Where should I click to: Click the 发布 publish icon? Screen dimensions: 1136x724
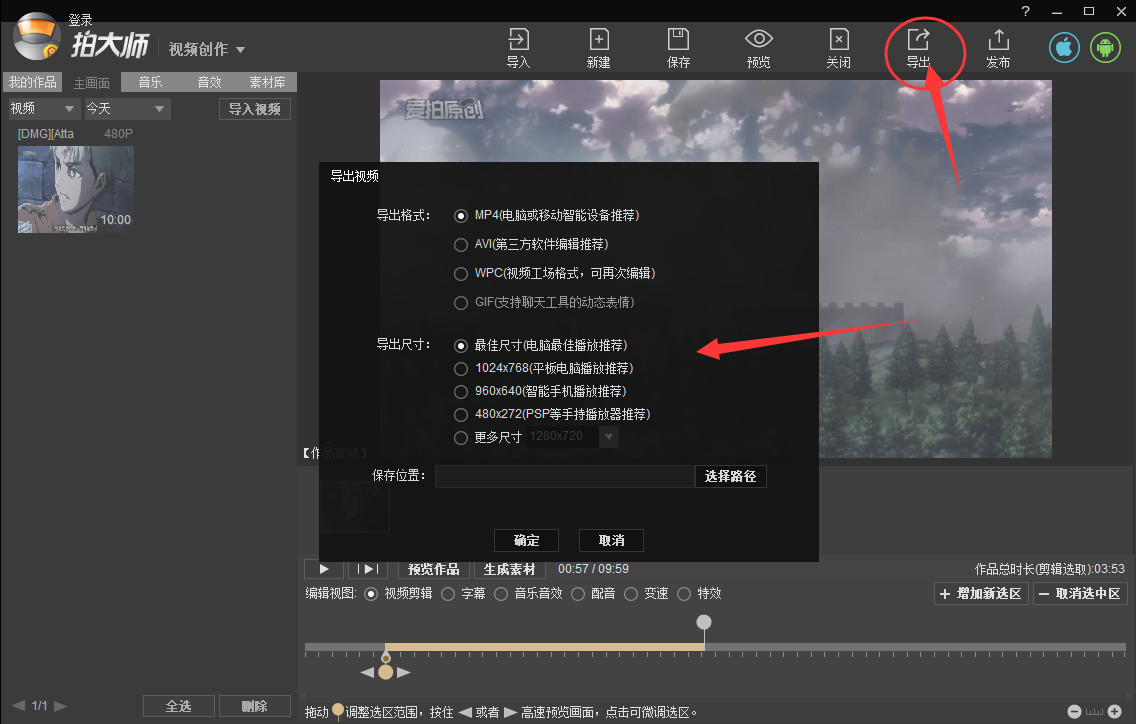coord(998,47)
